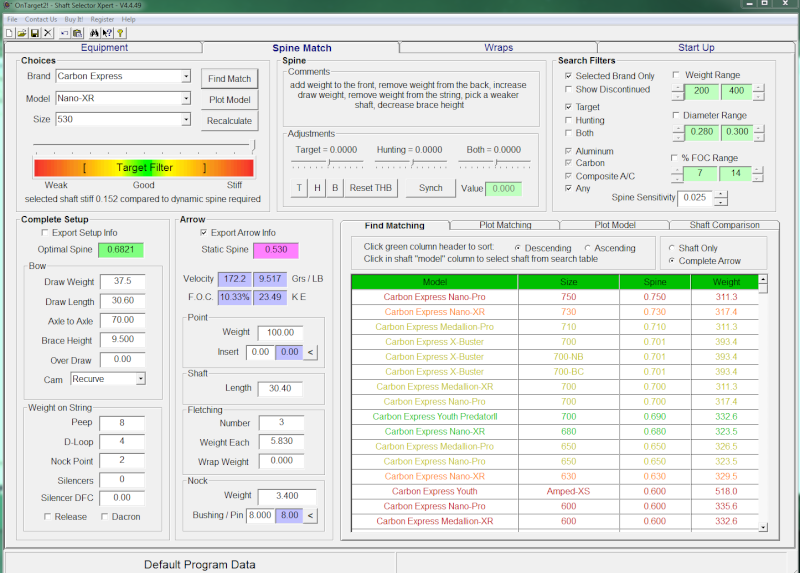800x573 pixels.
Task: Open the Register menu
Action: [102, 19]
